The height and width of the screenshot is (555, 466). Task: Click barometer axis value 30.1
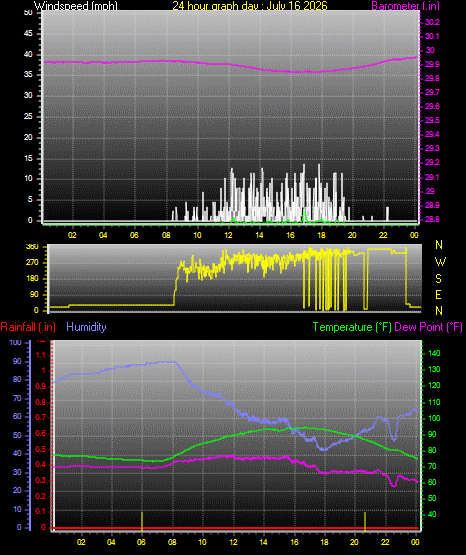point(432,36)
